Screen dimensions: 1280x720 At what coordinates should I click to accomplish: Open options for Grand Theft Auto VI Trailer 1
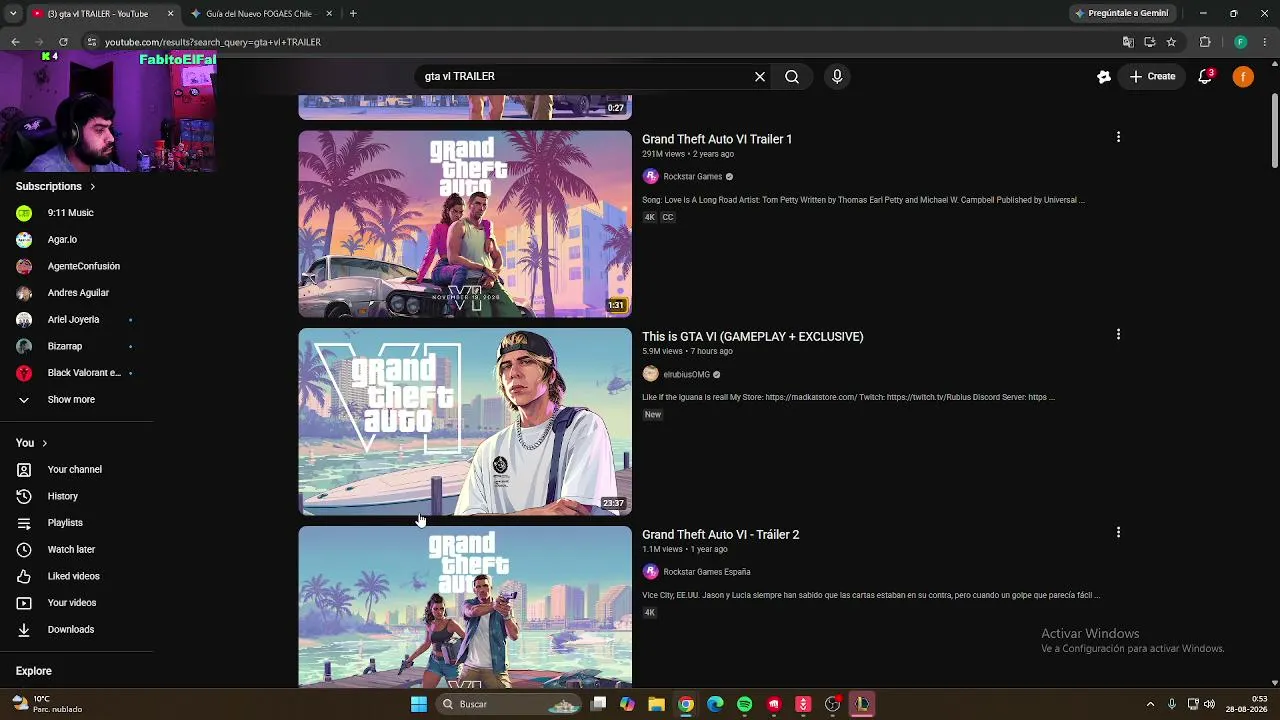pos(1118,137)
